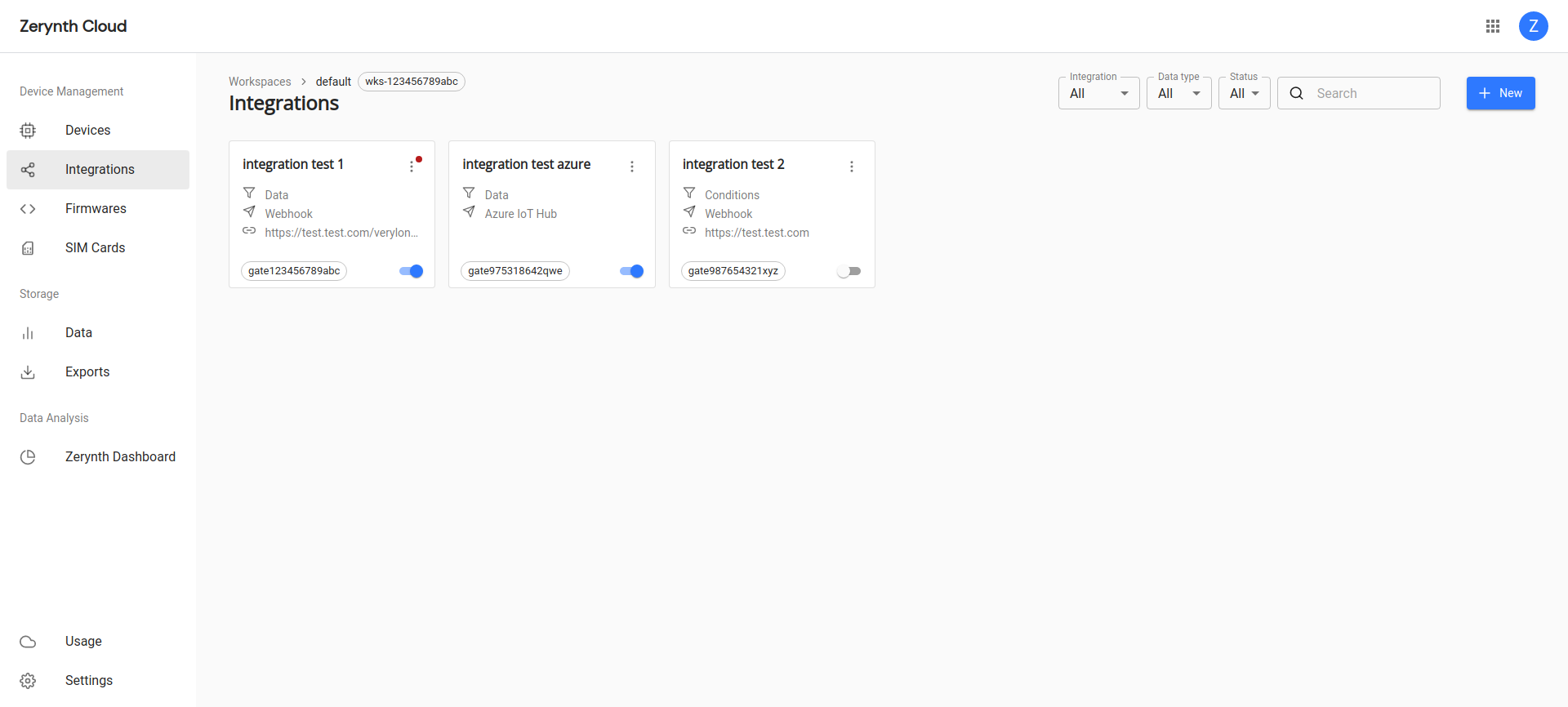Image resolution: width=1568 pixels, height=707 pixels.
Task: Click the Usage cloud icon
Action: (x=28, y=642)
